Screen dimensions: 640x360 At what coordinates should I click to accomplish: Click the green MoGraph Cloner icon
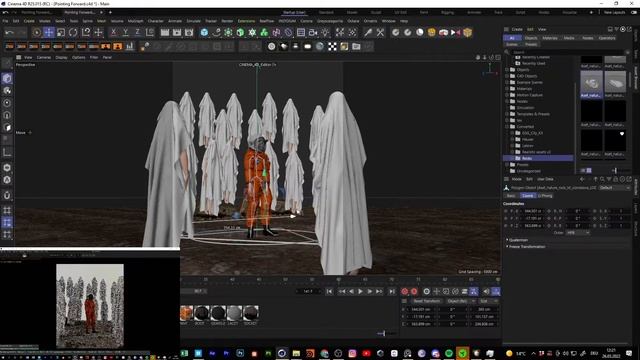264,32
